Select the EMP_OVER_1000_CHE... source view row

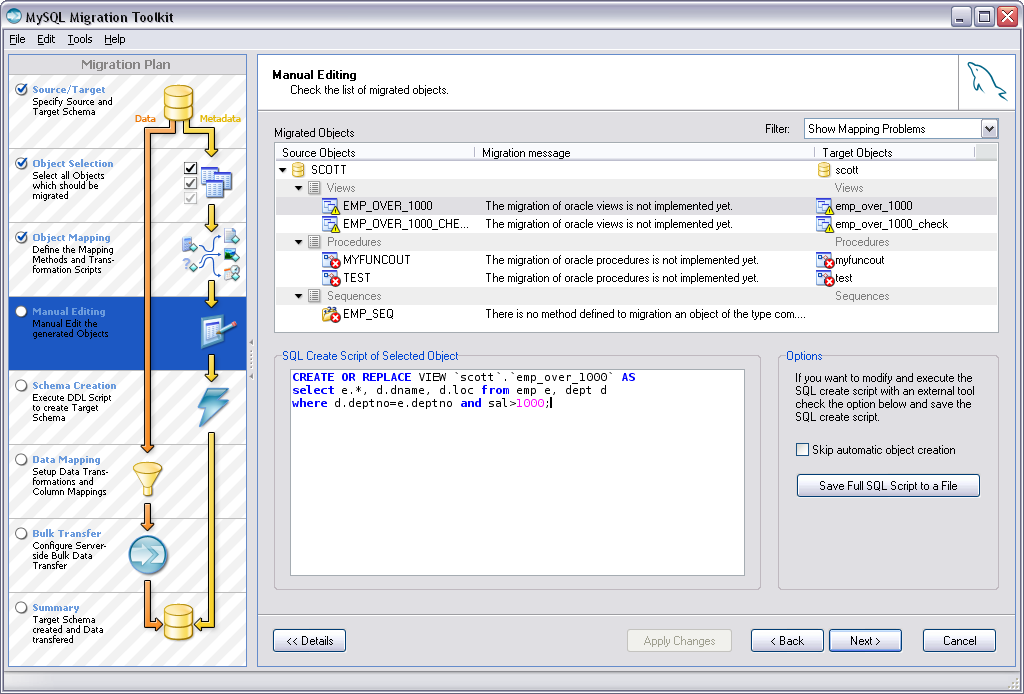(x=637, y=225)
